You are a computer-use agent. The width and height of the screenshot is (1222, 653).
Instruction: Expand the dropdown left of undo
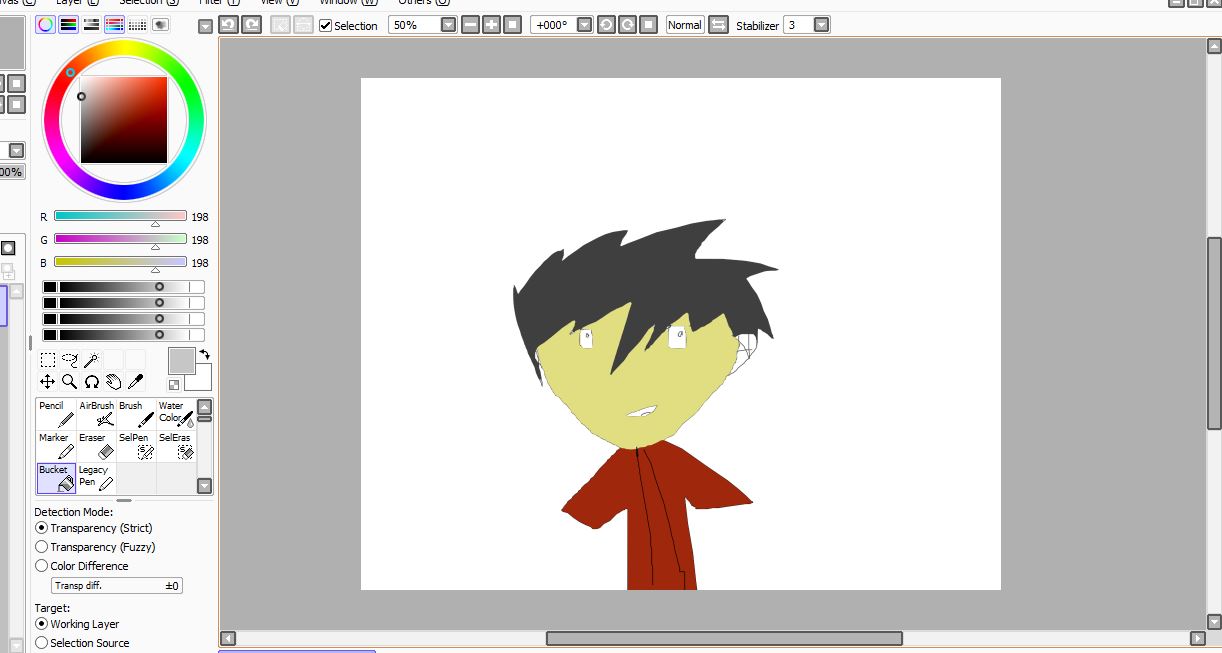coord(206,26)
